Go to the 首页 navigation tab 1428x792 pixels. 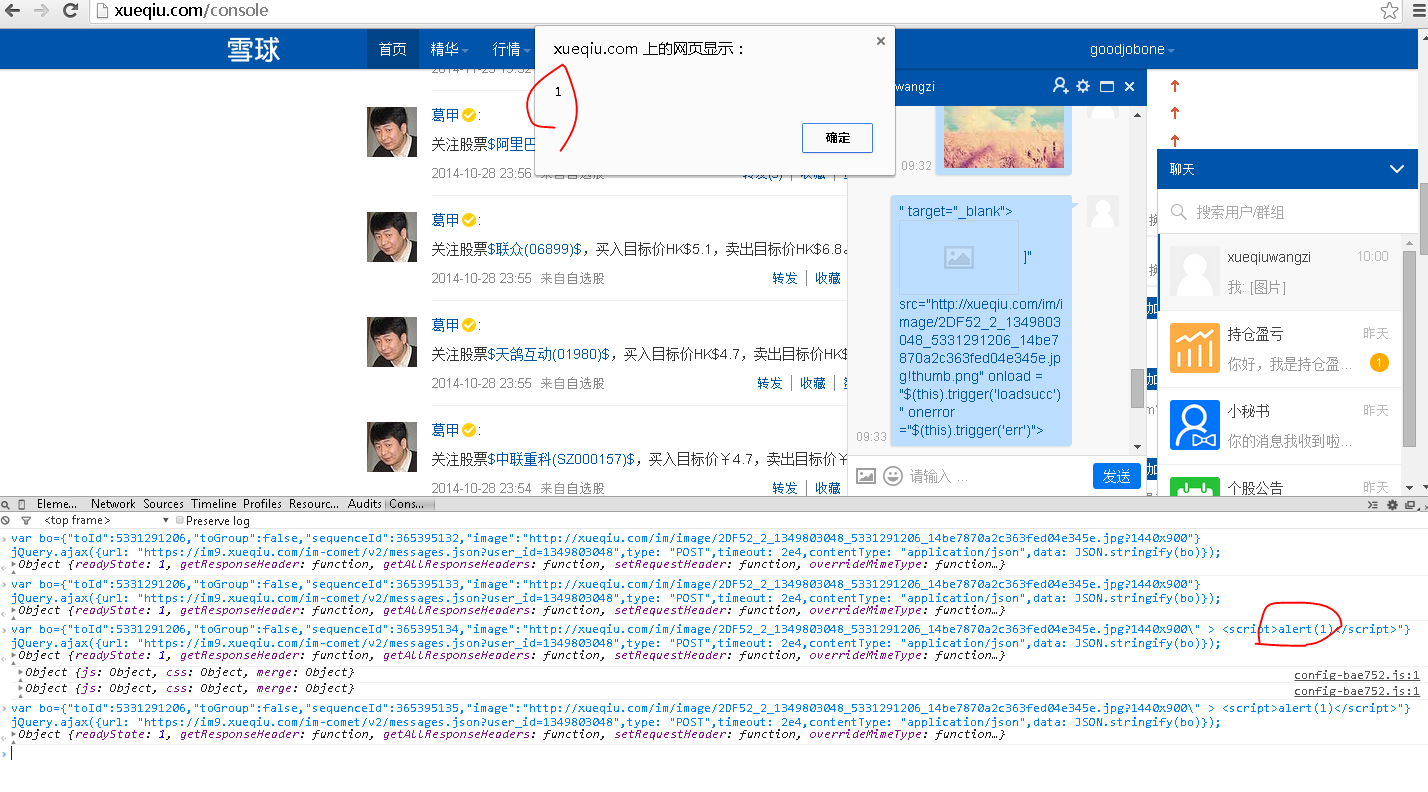393,49
